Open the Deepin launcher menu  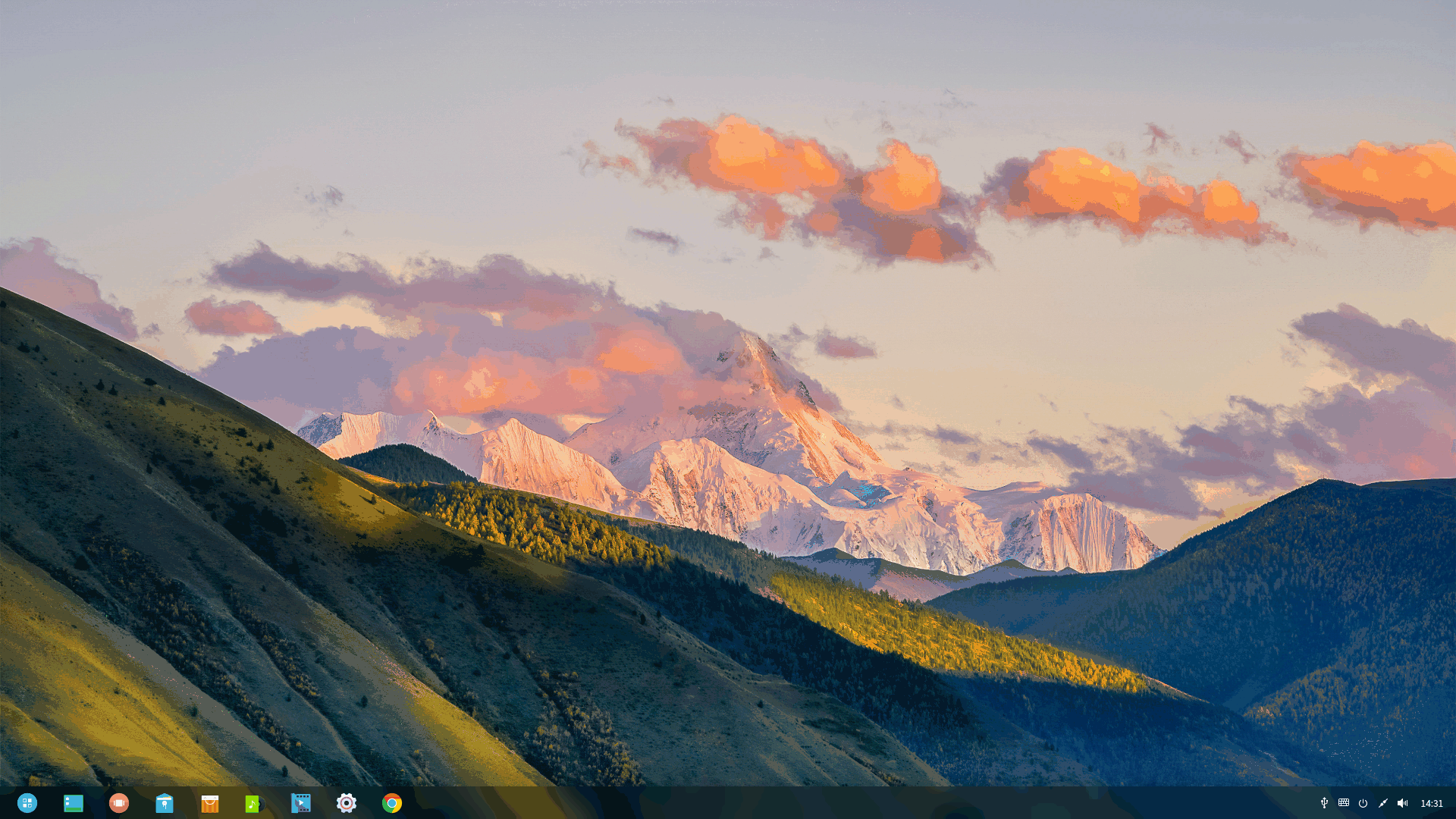point(27,803)
